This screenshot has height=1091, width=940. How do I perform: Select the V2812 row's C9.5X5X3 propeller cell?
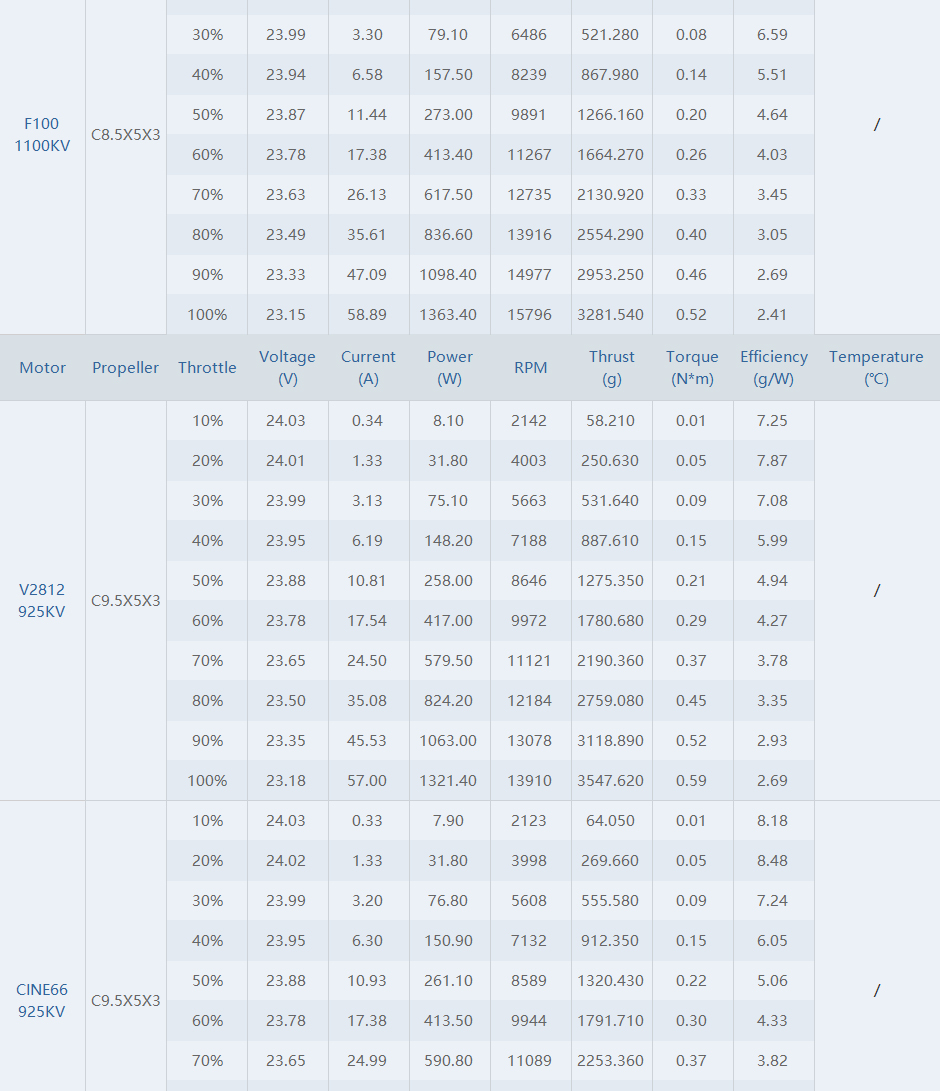click(126, 601)
